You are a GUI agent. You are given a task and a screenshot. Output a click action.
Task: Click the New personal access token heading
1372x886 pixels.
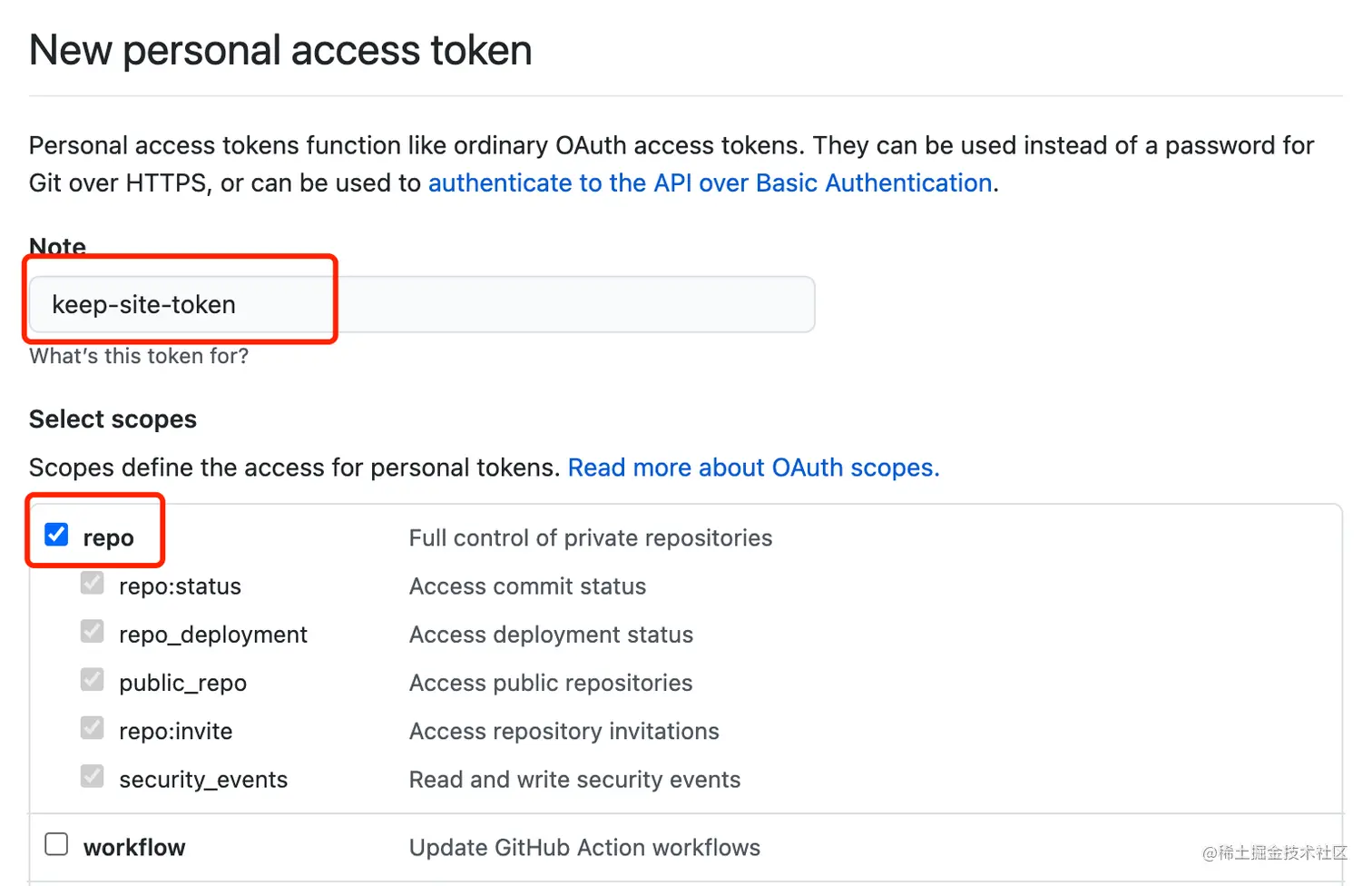point(280,51)
